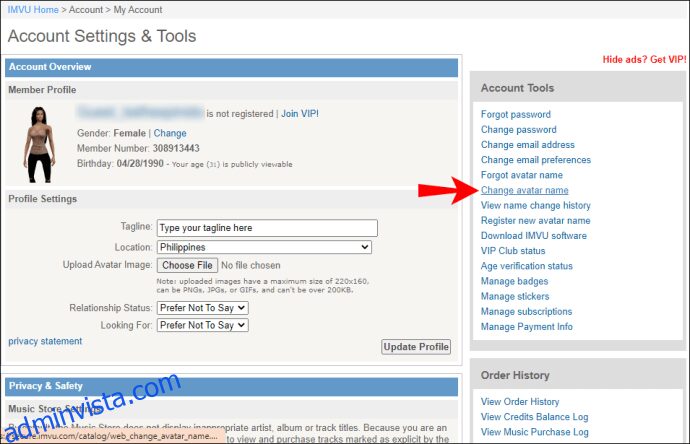Click Hide ads? Get VIP! link

[644, 59]
